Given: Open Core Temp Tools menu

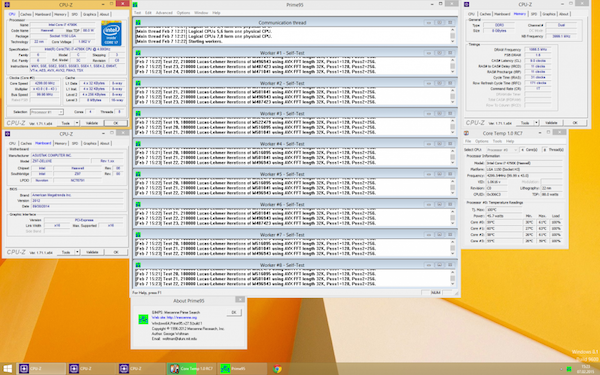Looking at the screenshot, I should click(497, 141).
